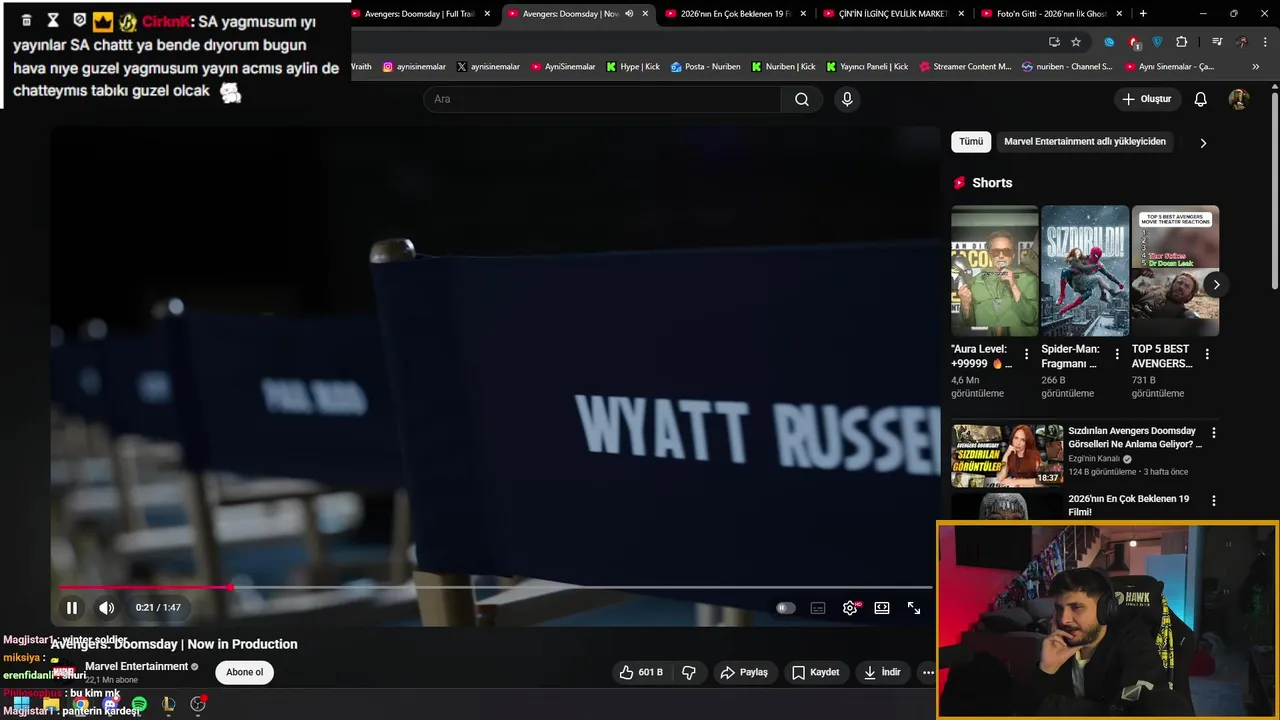Click the 'Paylaş' share button
Screen dimensions: 1280x720
[744, 672]
